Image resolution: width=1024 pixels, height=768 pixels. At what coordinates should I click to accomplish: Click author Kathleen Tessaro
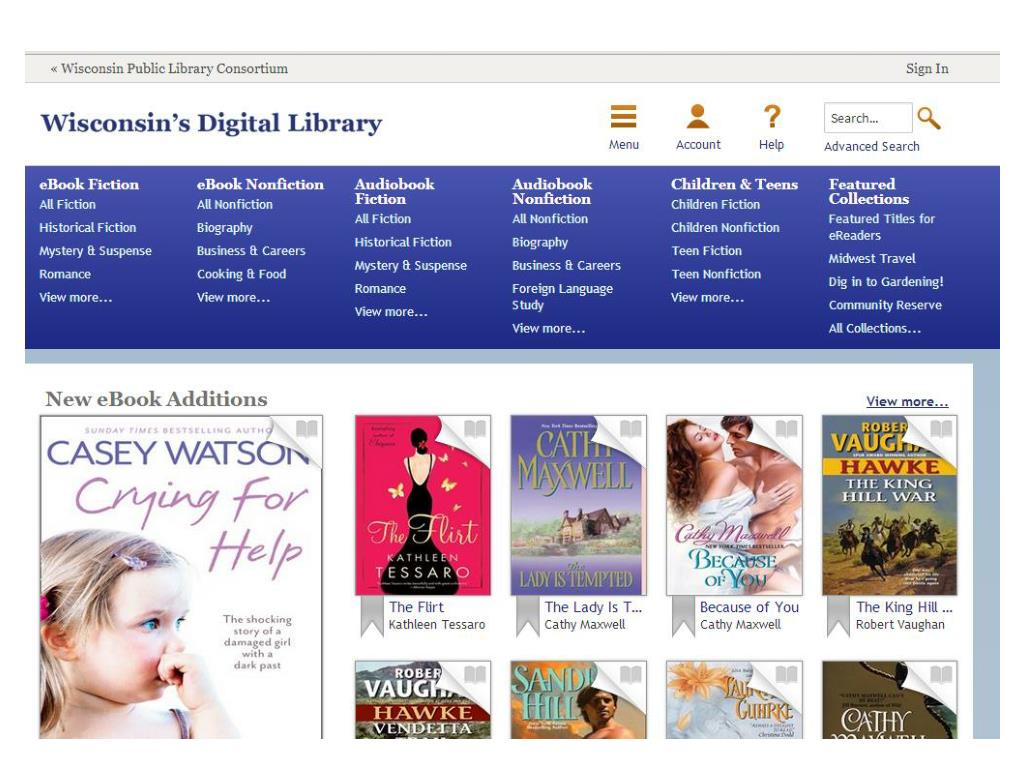point(437,625)
